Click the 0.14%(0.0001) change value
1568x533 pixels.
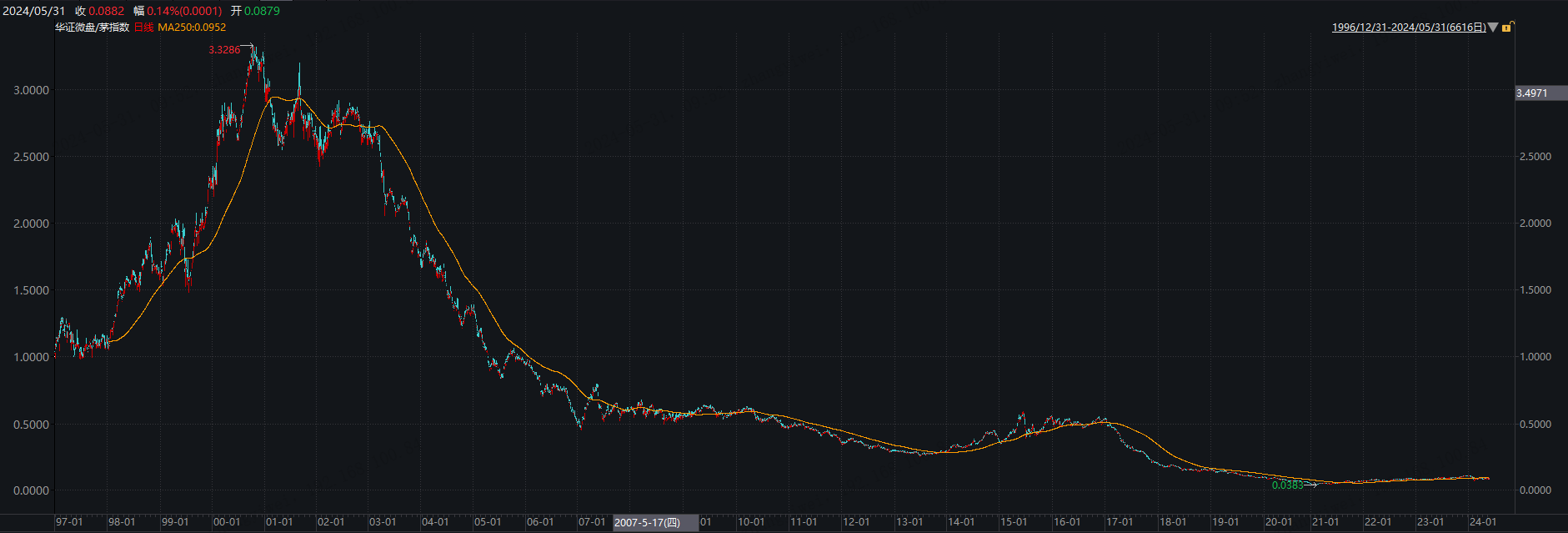(184, 11)
